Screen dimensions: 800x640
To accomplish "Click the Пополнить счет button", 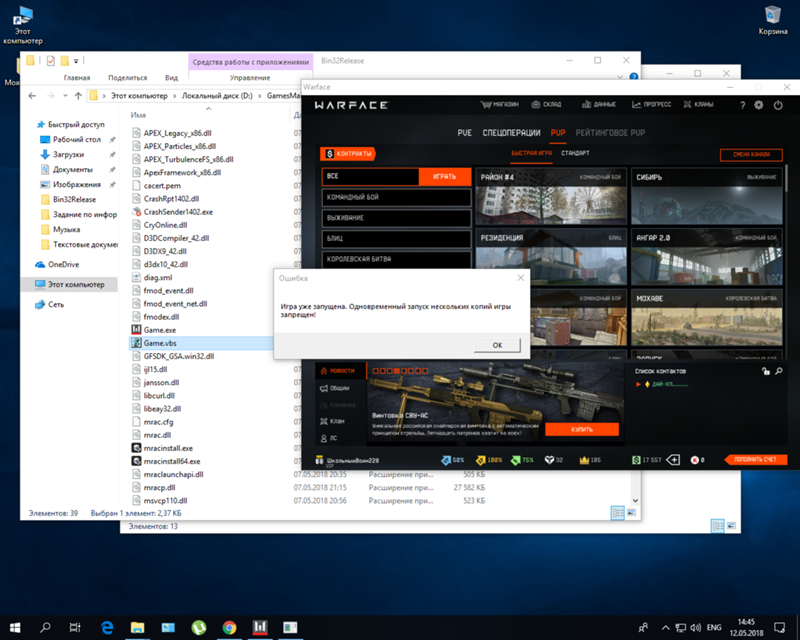I will (755, 460).
